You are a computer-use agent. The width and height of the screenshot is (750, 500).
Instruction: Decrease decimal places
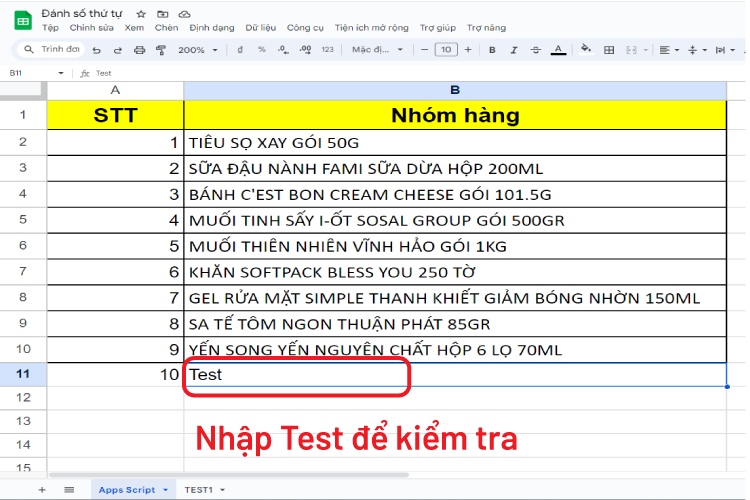[x=283, y=49]
